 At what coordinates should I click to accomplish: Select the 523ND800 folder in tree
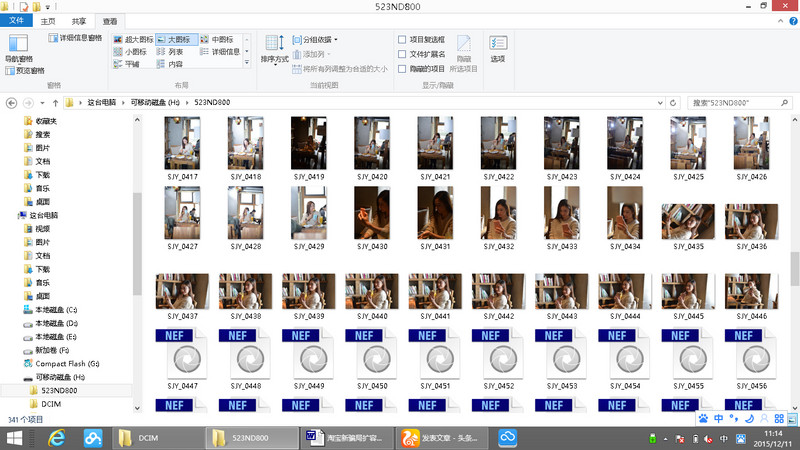(x=59, y=390)
